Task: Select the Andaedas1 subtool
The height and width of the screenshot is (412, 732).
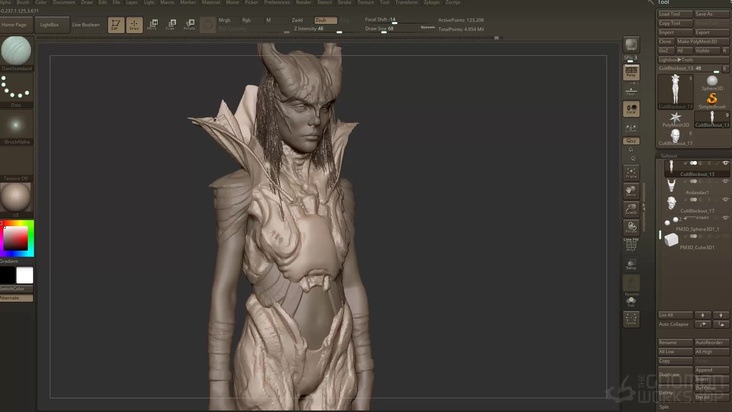Action: click(695, 187)
